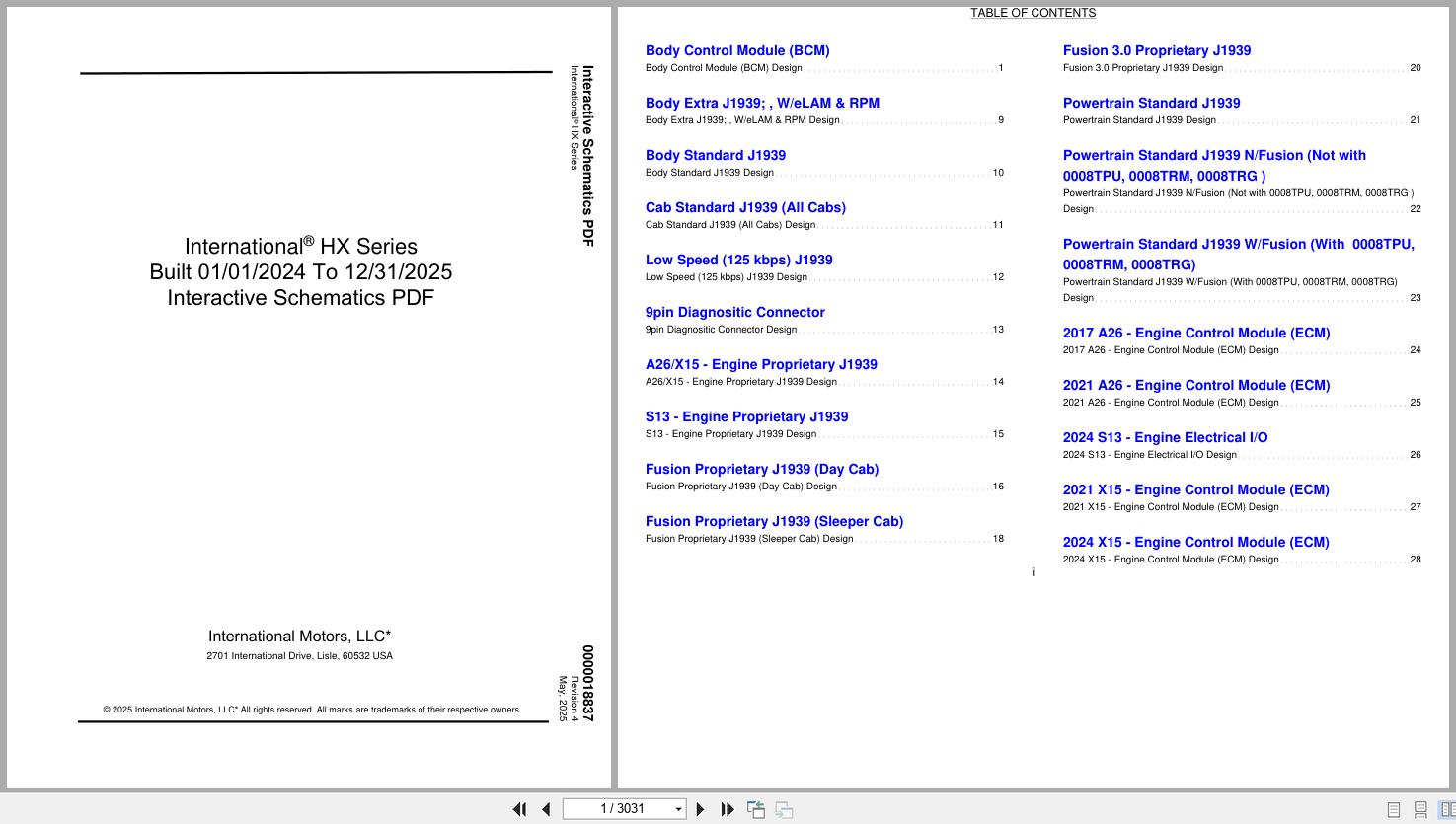Open 9pin Diagnositic Connector heading link
The width and height of the screenshot is (1456, 824).
coord(735,312)
